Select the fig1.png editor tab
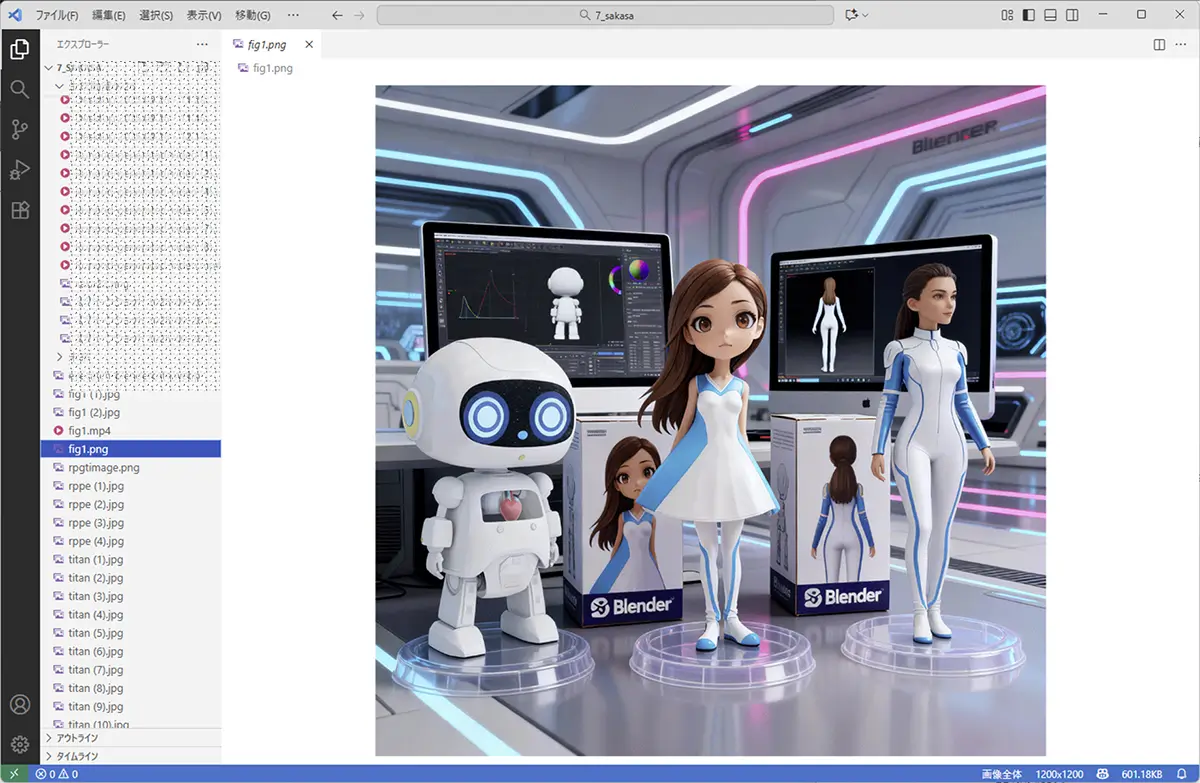Image resolution: width=1200 pixels, height=783 pixels. [265, 45]
